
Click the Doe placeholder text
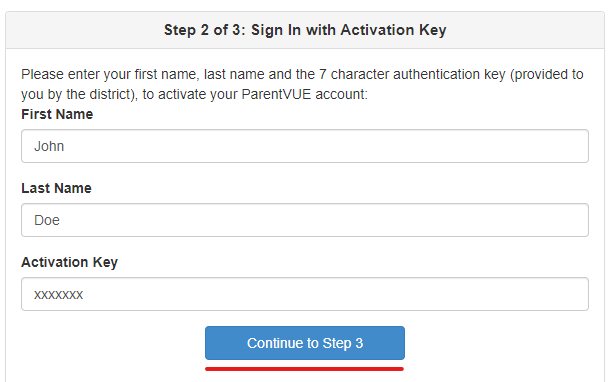click(x=47, y=220)
